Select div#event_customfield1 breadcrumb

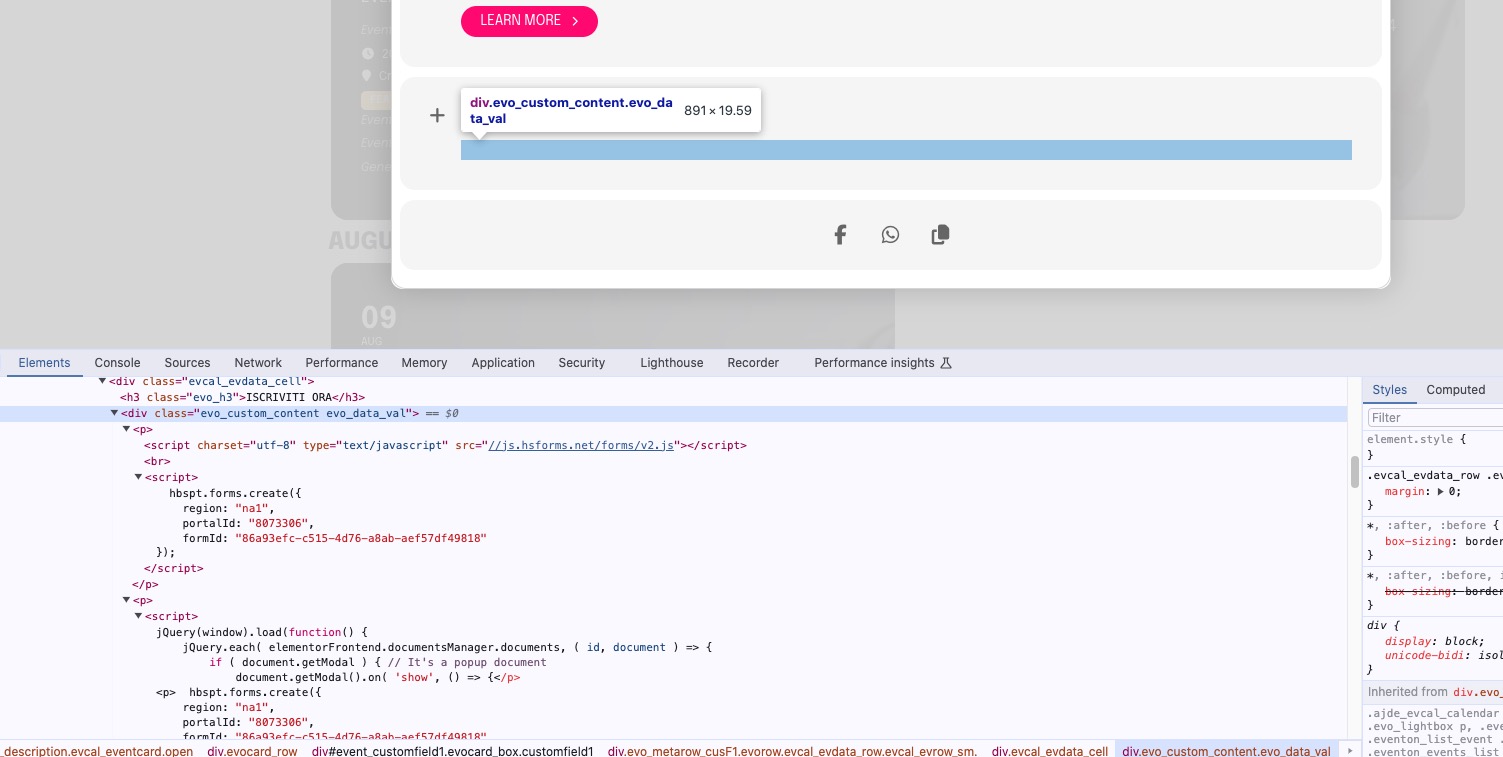[453, 751]
